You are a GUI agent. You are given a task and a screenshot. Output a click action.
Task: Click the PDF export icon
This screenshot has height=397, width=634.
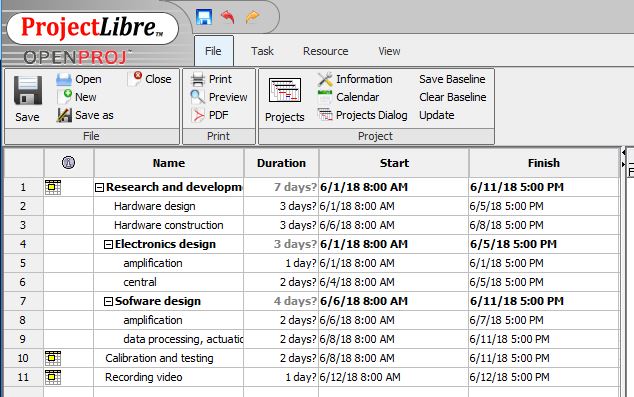click(x=198, y=115)
